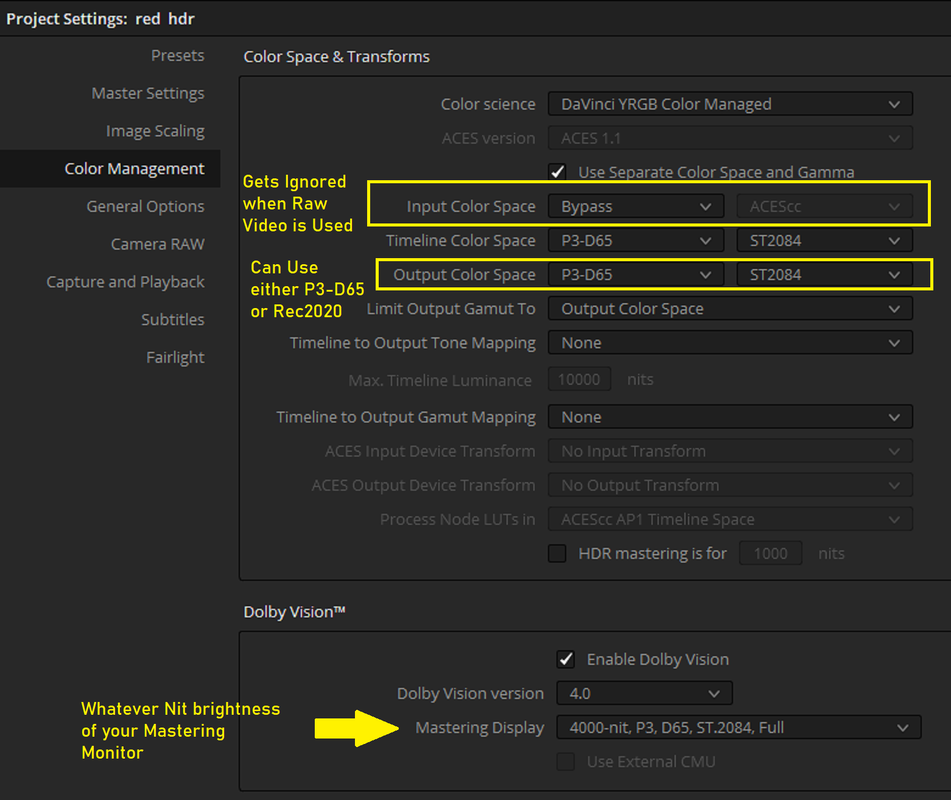Screen dimensions: 951x800
Task: Select Color Management in sidebar
Action: tap(110, 169)
